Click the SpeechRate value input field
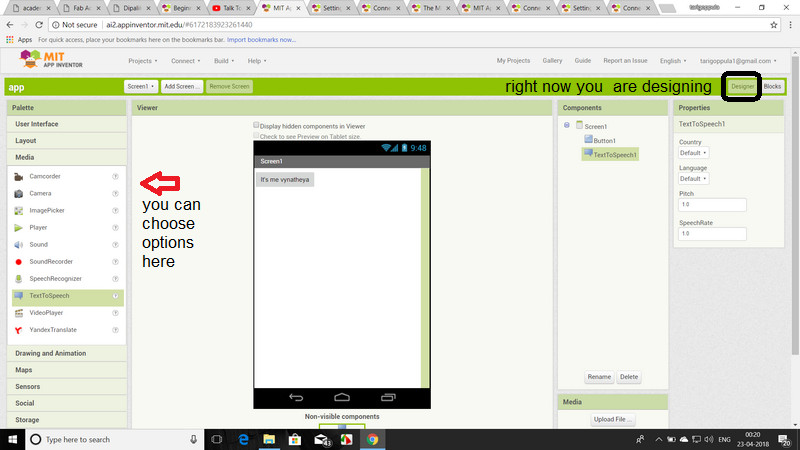Viewport: 800px width, 450px height. [712, 234]
